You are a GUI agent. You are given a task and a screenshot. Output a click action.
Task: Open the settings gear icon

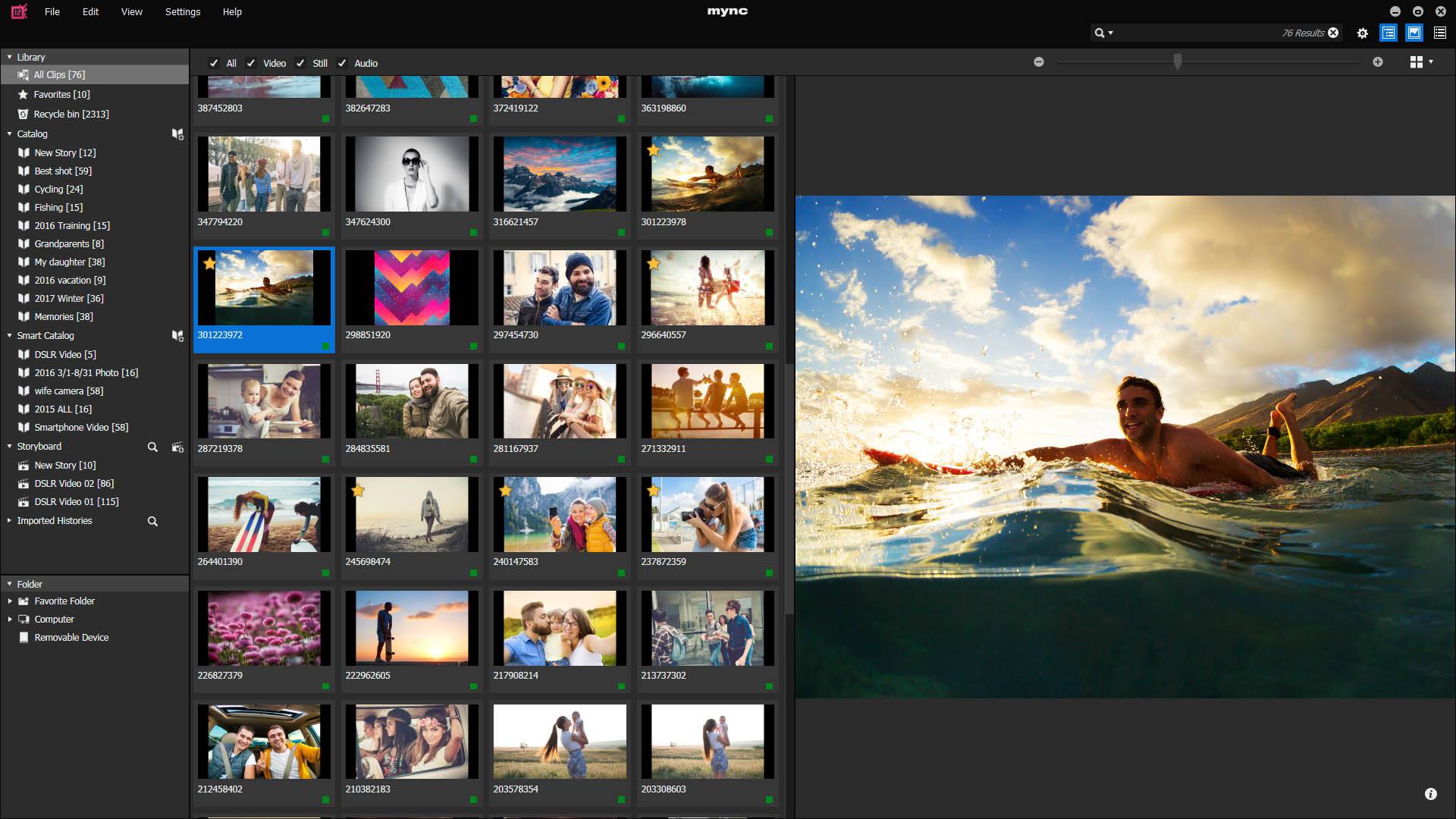pyautogui.click(x=1363, y=33)
